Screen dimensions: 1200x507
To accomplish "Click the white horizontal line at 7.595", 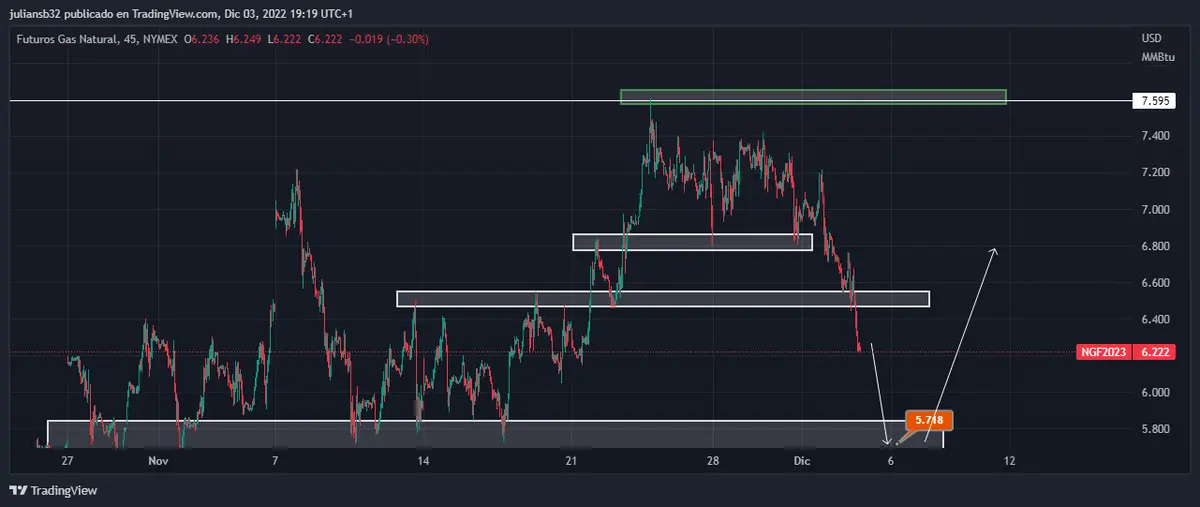I will click(x=300, y=101).
